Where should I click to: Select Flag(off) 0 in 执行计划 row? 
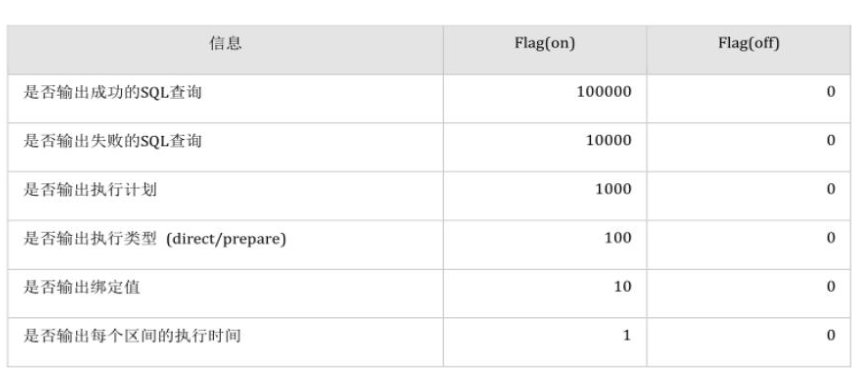pos(831,189)
